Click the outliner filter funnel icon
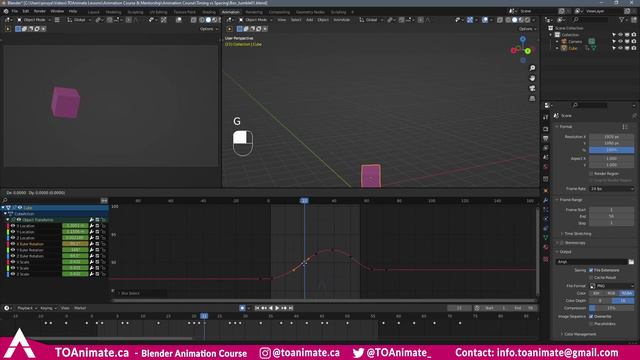Screen dimensions: 640x360 (622, 20)
